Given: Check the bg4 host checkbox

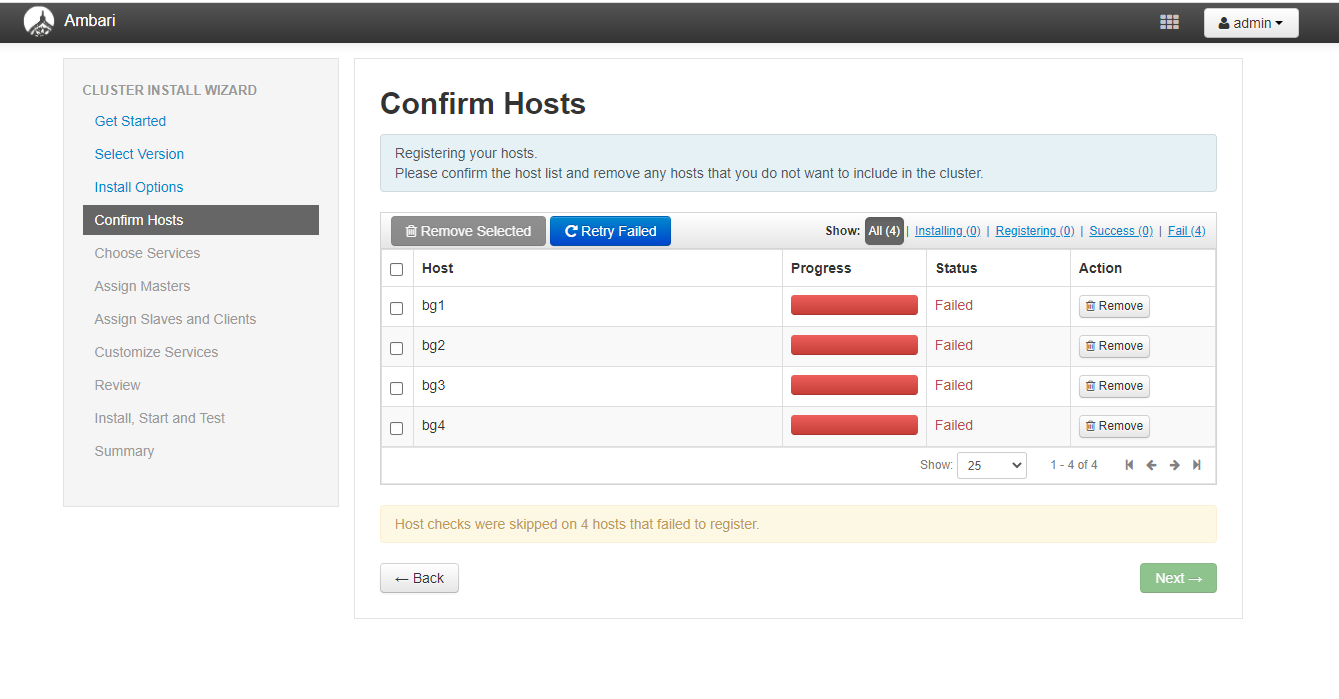Looking at the screenshot, I should [396, 428].
